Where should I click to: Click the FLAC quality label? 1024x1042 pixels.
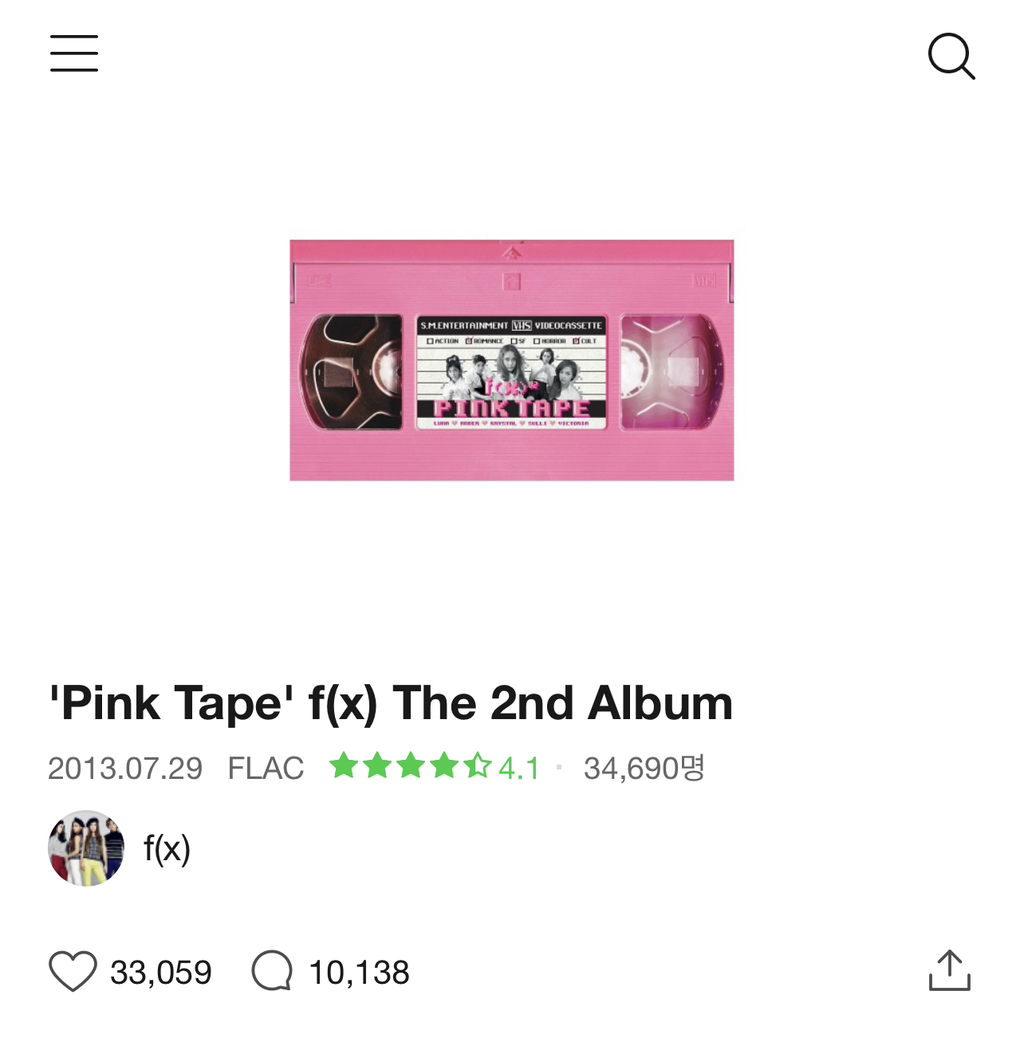[266, 768]
